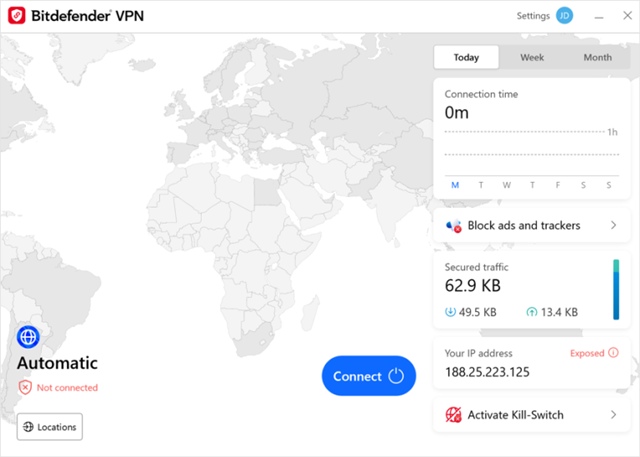Expand Block ads and trackers chevron
This screenshot has height=457, width=640.
tap(613, 226)
